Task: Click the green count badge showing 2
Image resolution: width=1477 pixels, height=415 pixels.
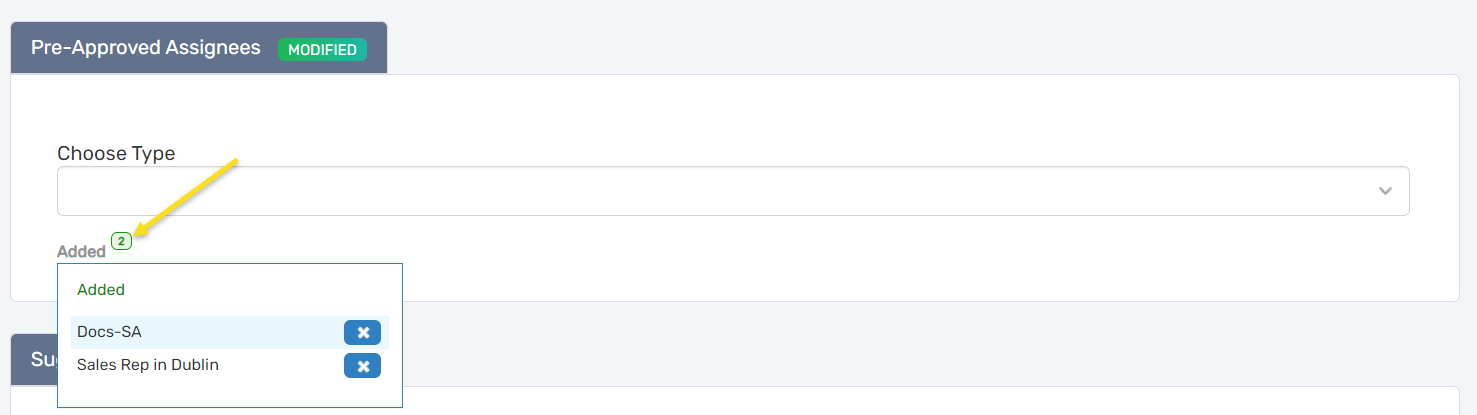Action: tap(121, 241)
